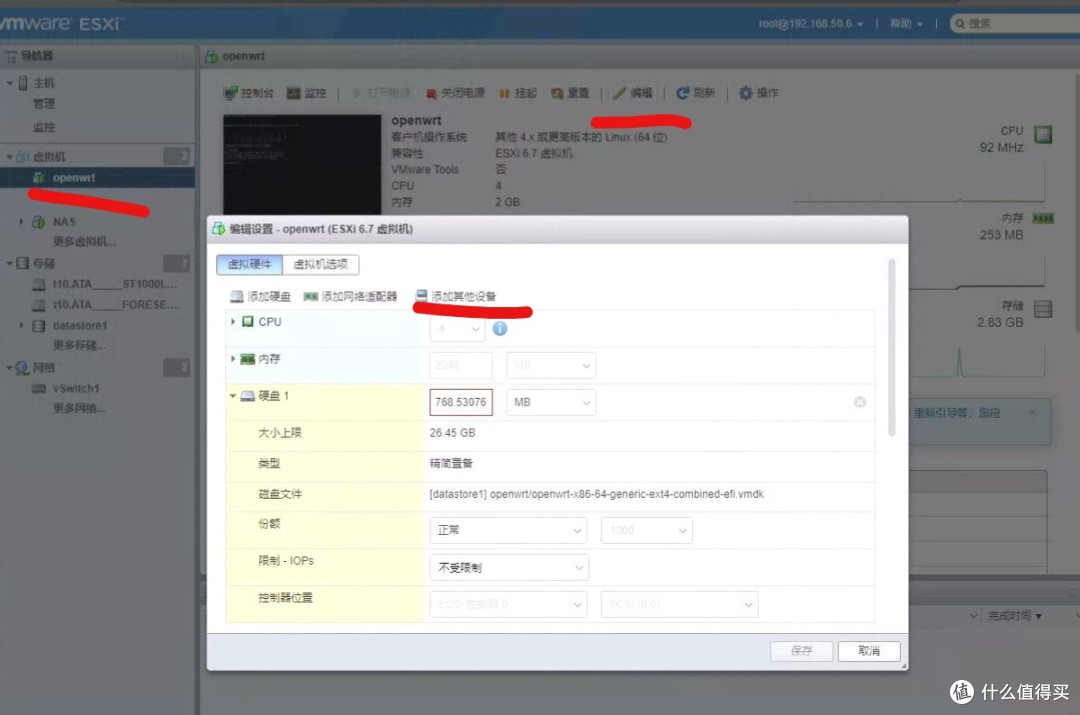Click the 完成时间 column sort header

point(1014,616)
